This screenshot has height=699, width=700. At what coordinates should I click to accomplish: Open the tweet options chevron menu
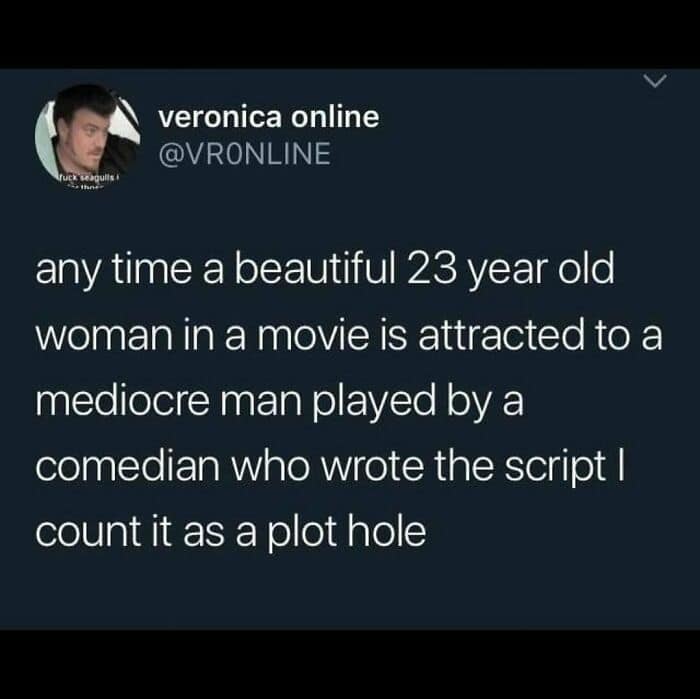tap(655, 81)
